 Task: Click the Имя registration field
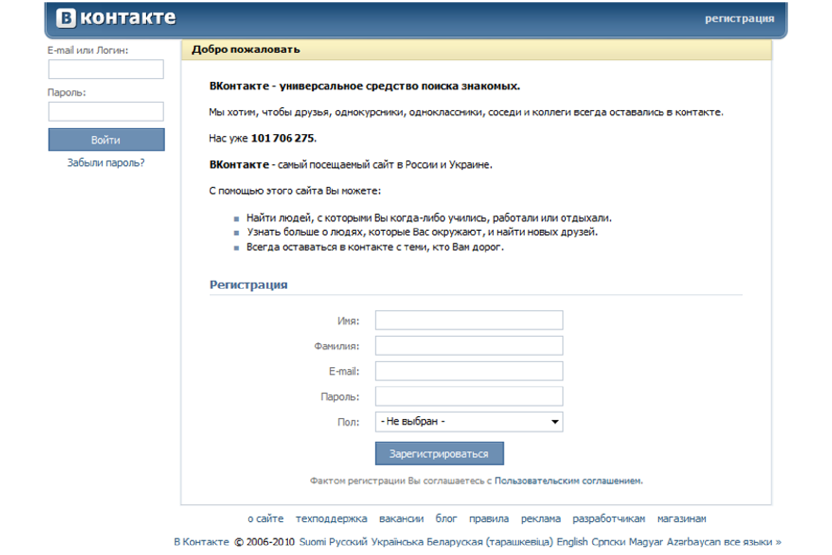click(x=469, y=320)
